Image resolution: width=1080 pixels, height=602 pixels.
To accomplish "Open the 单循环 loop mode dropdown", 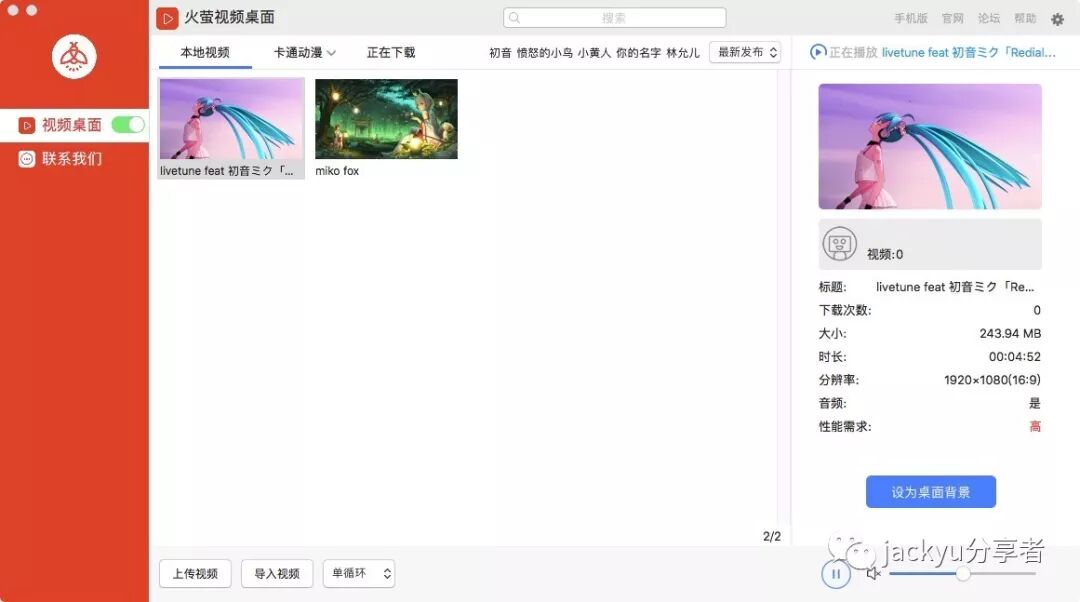I will pos(359,573).
